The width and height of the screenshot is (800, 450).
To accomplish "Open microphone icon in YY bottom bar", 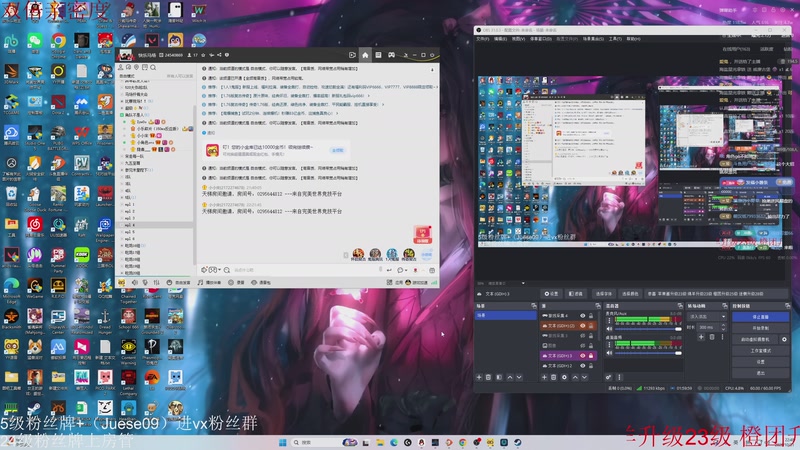I will [145, 282].
